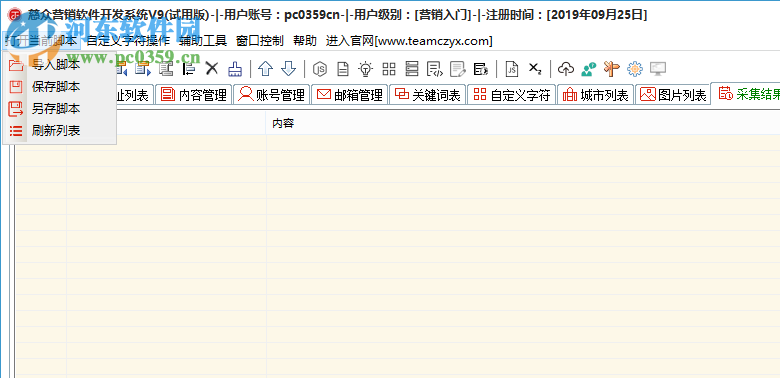Image resolution: width=780 pixels, height=378 pixels.
Task: Click the green user help icon
Action: click(589, 69)
